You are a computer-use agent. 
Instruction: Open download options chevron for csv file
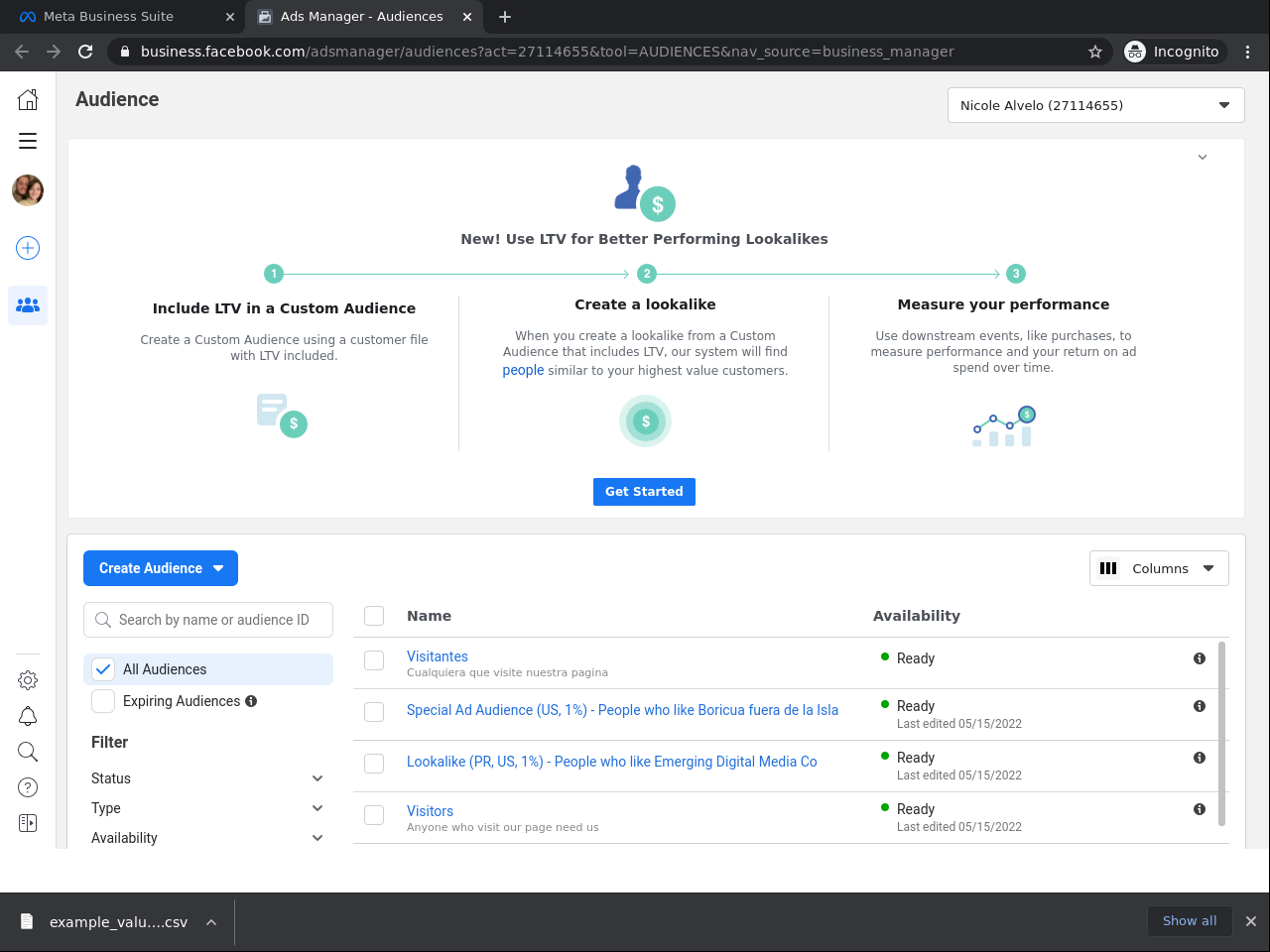coord(211,922)
